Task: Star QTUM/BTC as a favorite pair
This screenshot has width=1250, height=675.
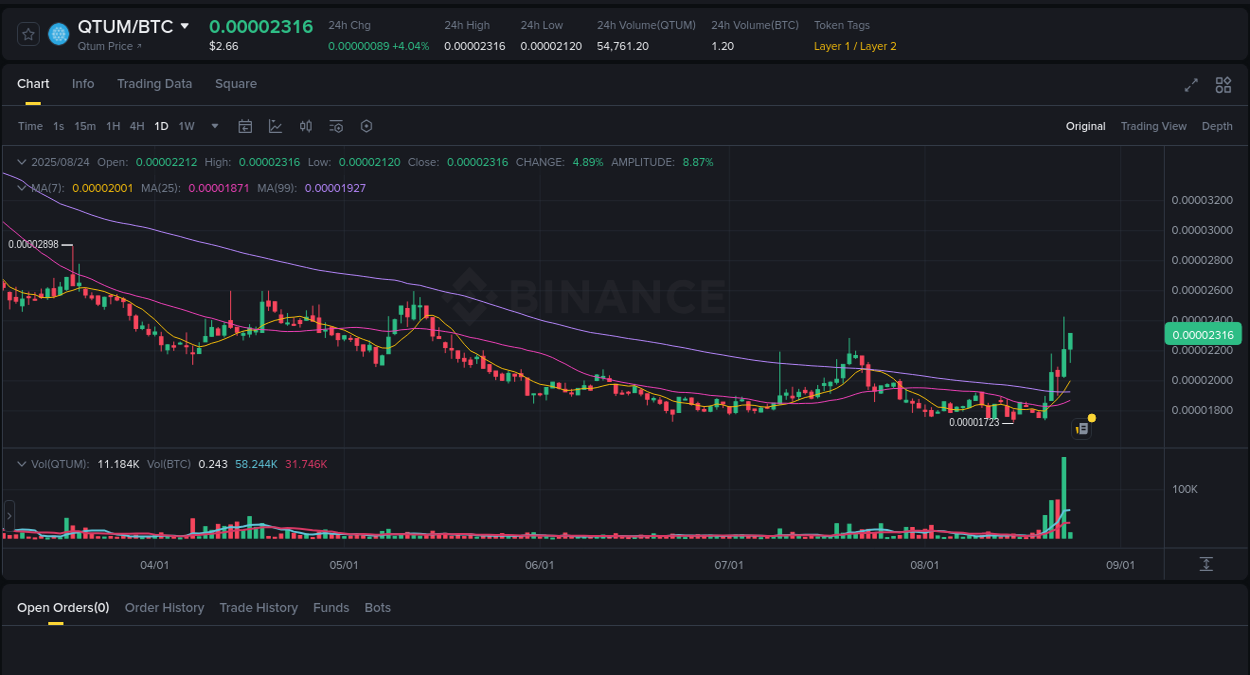Action: click(27, 33)
